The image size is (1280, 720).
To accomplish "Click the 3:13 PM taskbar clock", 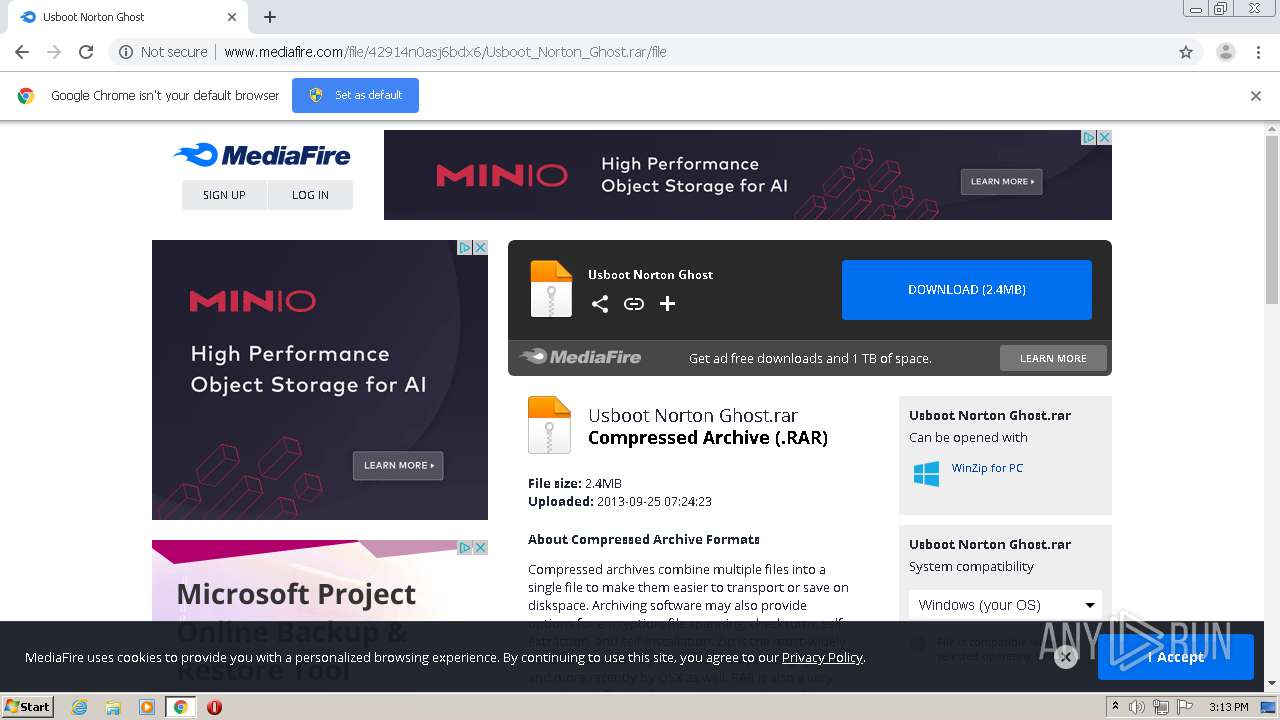I will (x=1228, y=707).
